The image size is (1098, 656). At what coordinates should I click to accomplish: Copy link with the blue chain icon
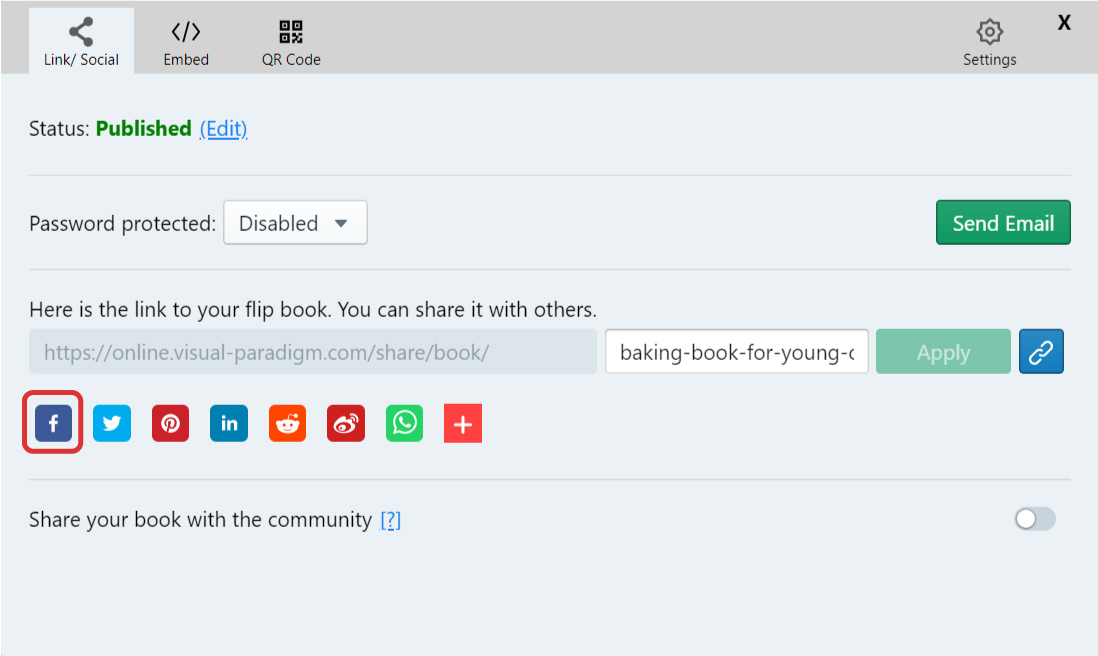point(1041,352)
